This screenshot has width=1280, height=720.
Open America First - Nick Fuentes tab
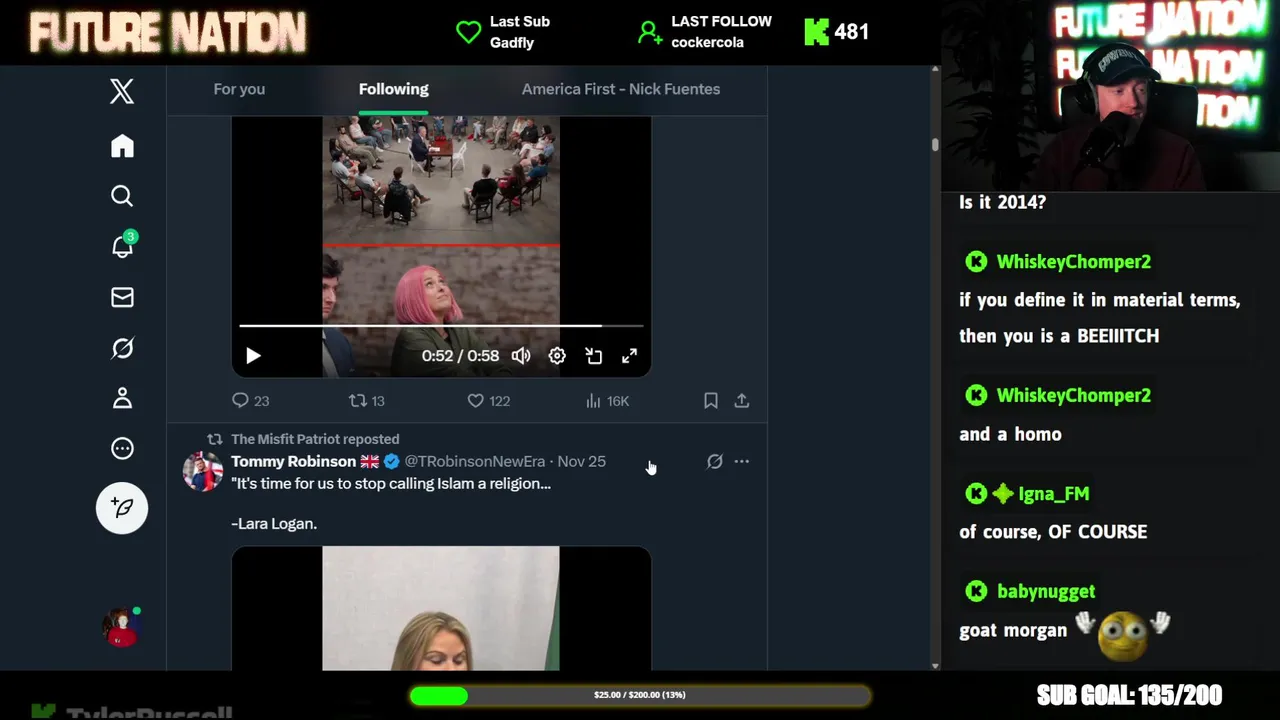621,89
